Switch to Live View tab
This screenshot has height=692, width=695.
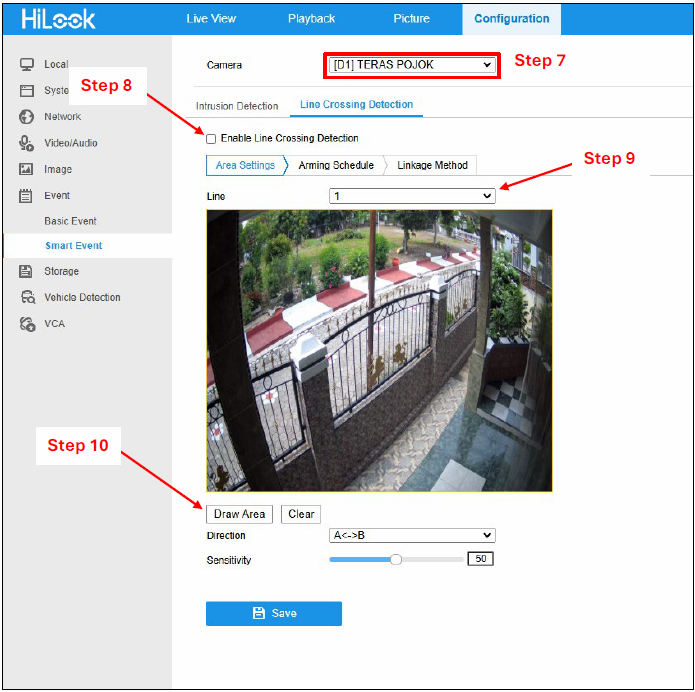pos(211,19)
